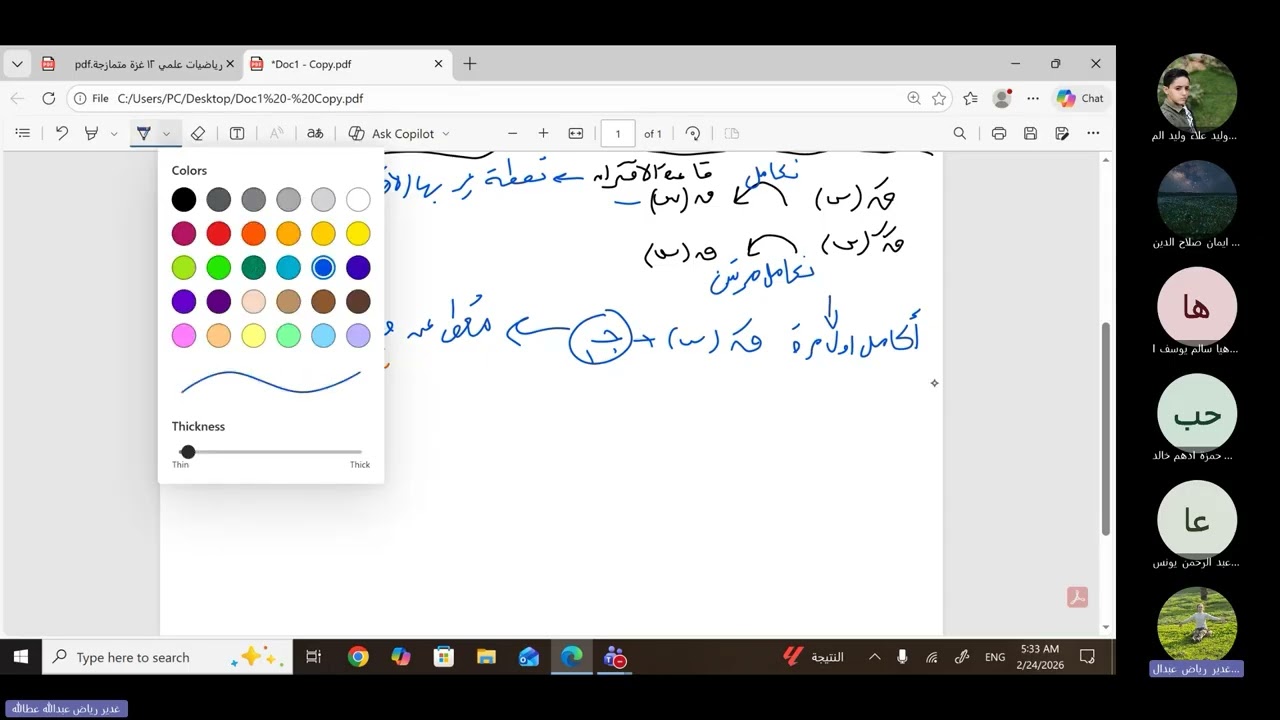
Task: Open the Copilot Chat button
Action: coord(1080,98)
